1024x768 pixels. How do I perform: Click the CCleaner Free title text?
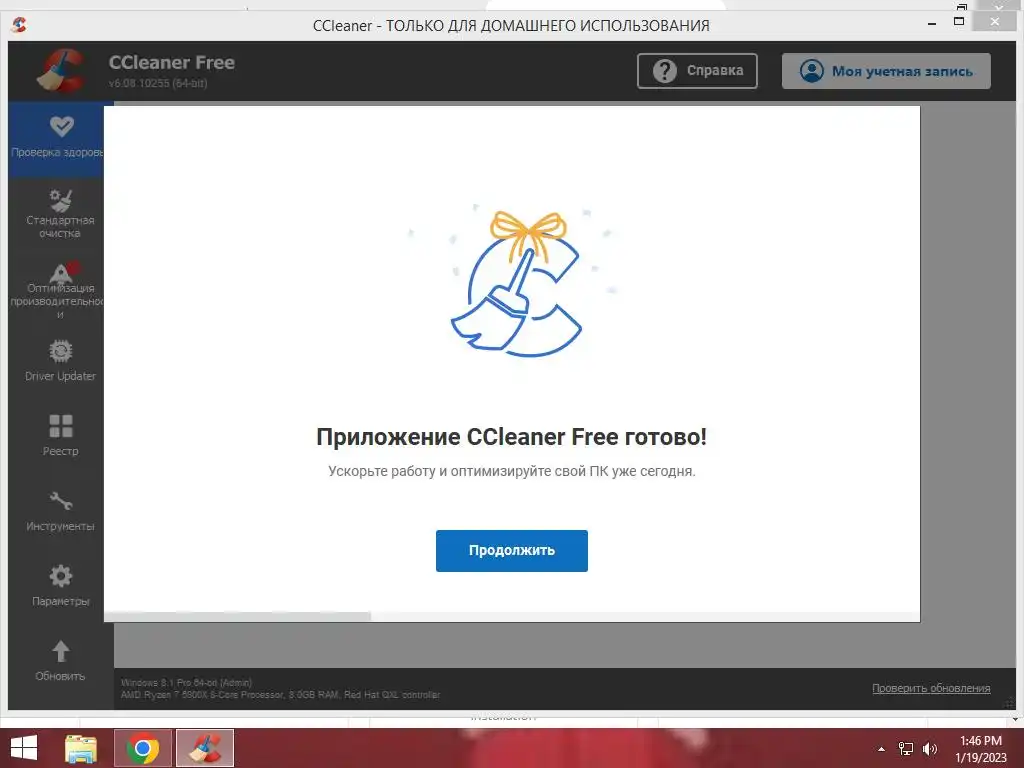tap(172, 63)
